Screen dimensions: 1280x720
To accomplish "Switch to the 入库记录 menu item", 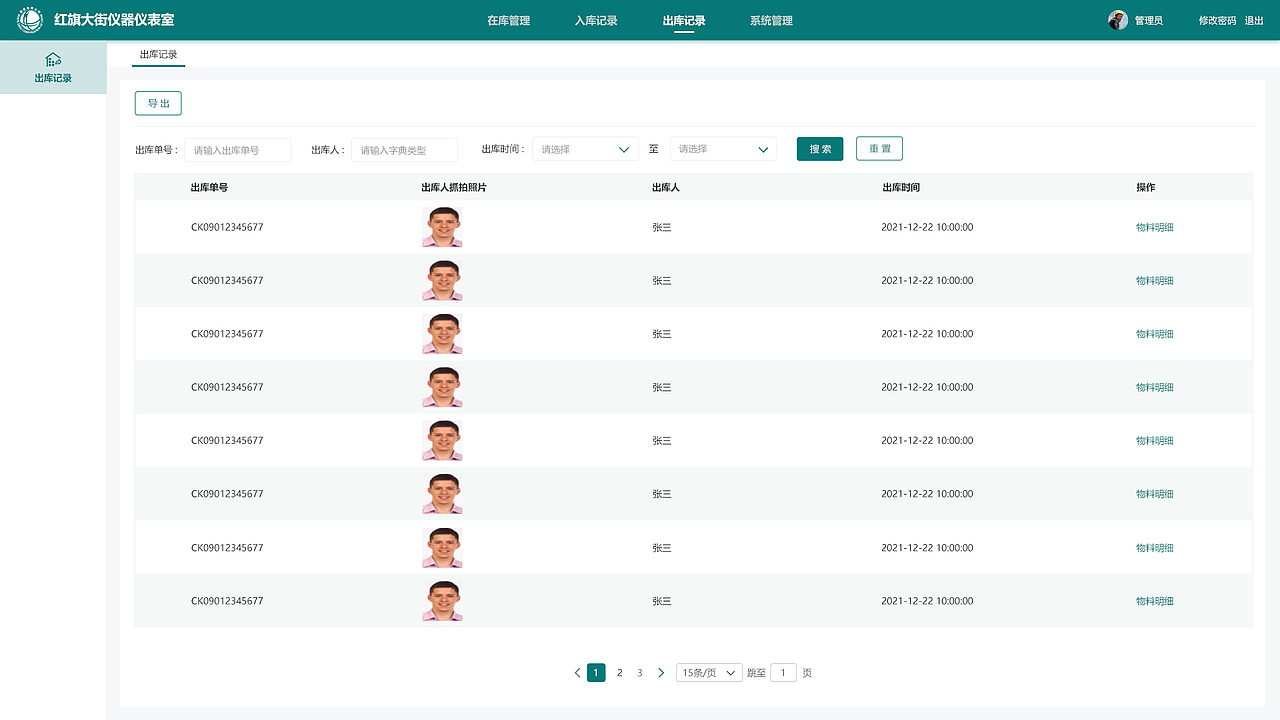I will [596, 20].
